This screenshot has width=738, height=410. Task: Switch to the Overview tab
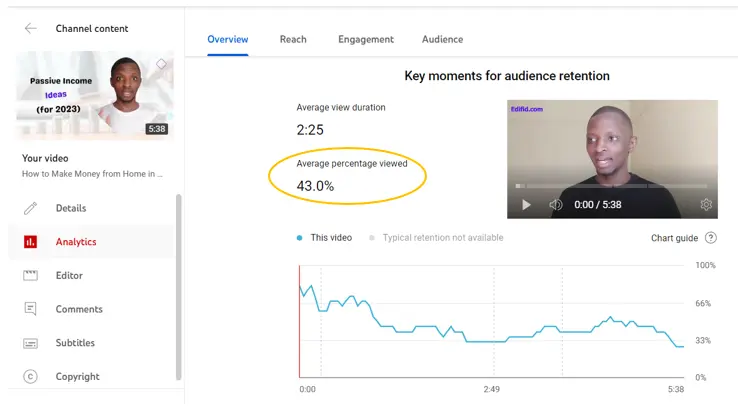point(228,40)
